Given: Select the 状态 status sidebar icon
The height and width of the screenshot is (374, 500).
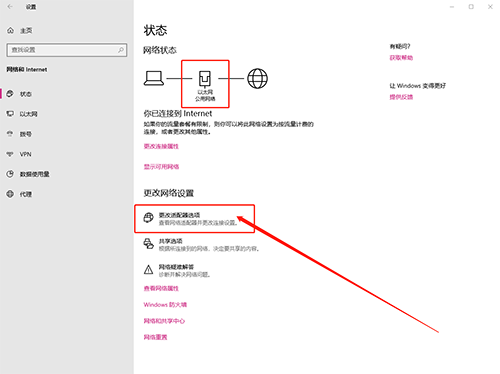Looking at the screenshot, I should click(x=10, y=94).
